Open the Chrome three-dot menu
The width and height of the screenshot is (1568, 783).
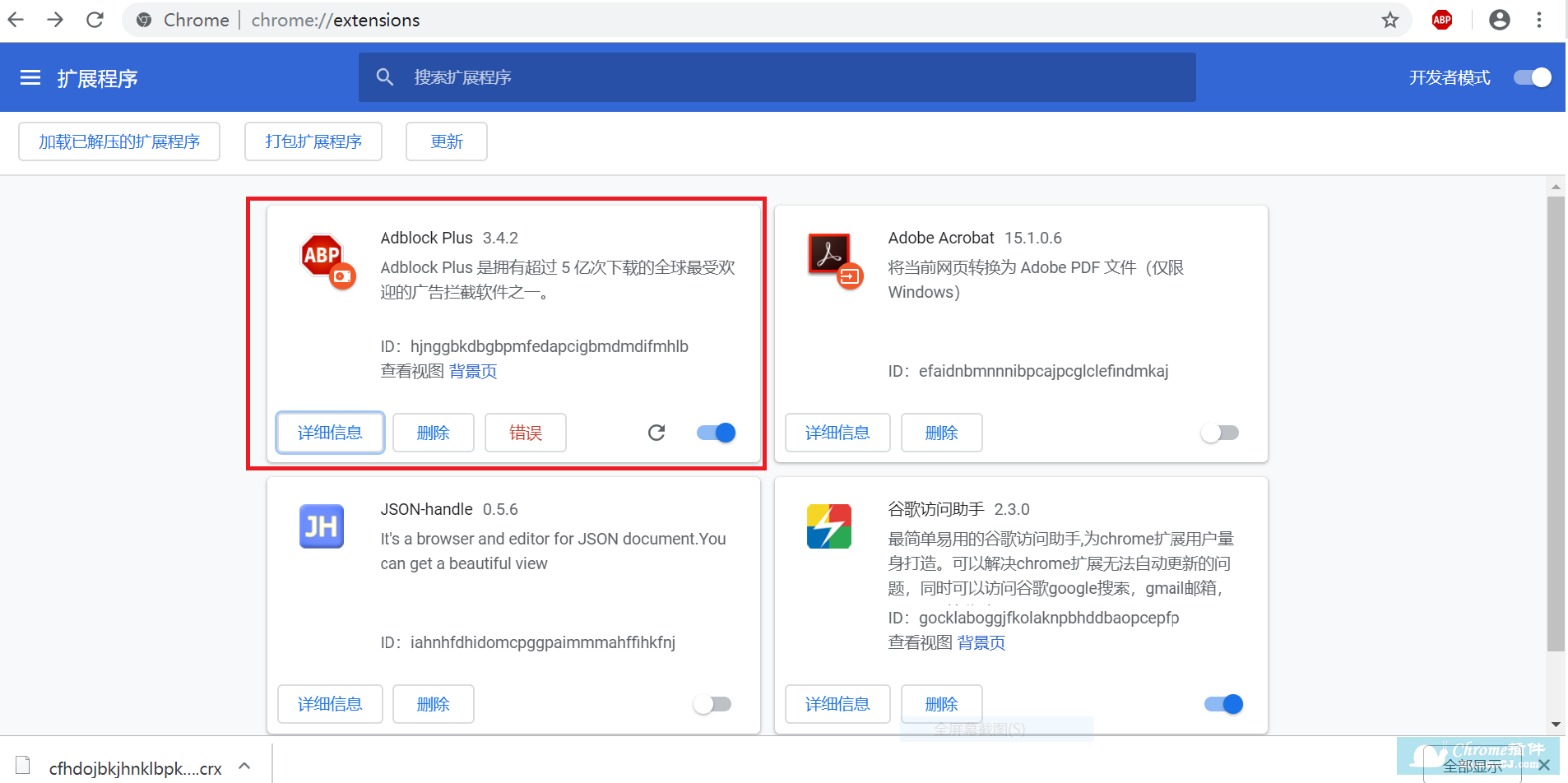point(1539,20)
